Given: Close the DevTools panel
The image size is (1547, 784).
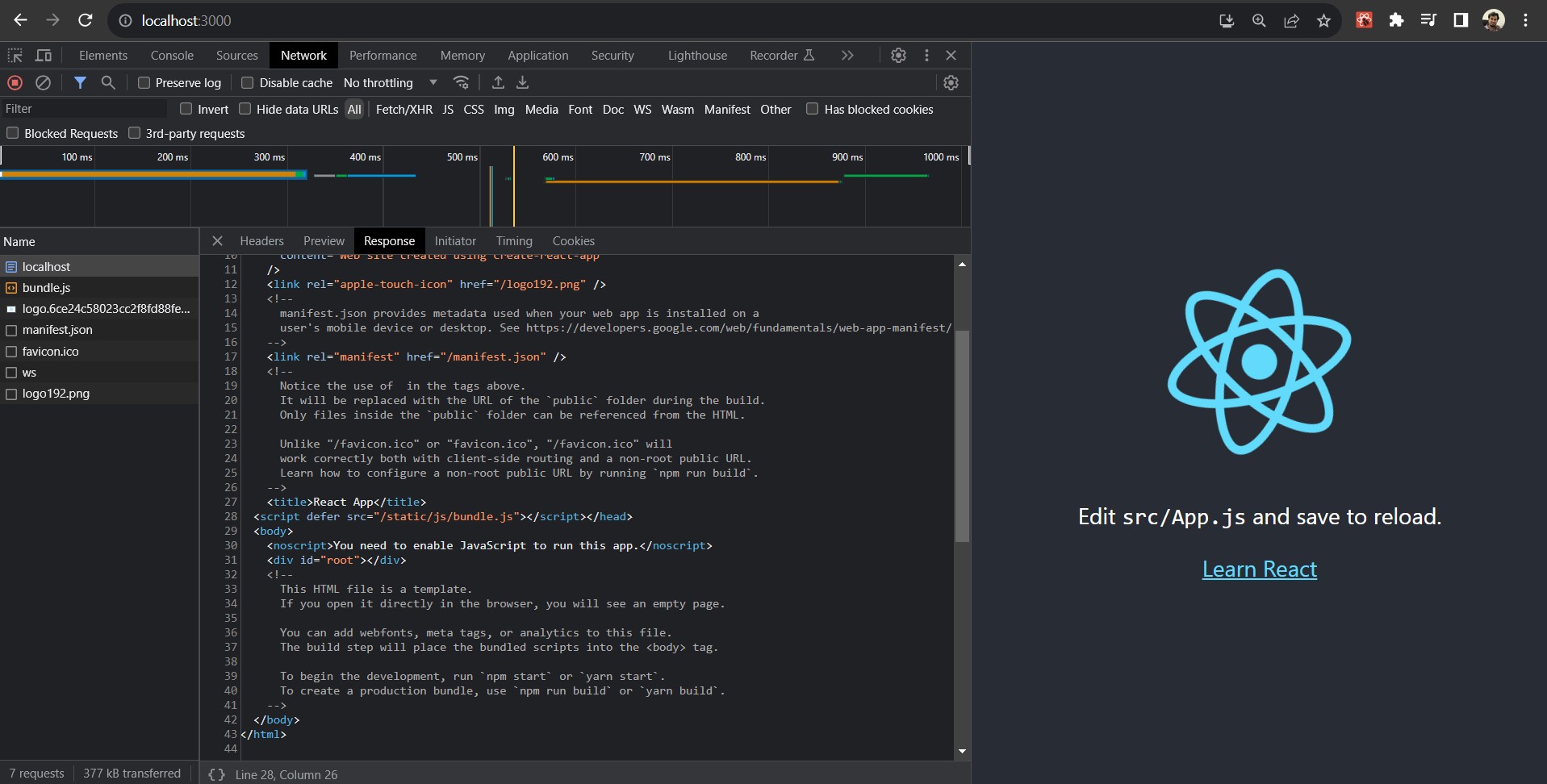Looking at the screenshot, I should pos(951,55).
